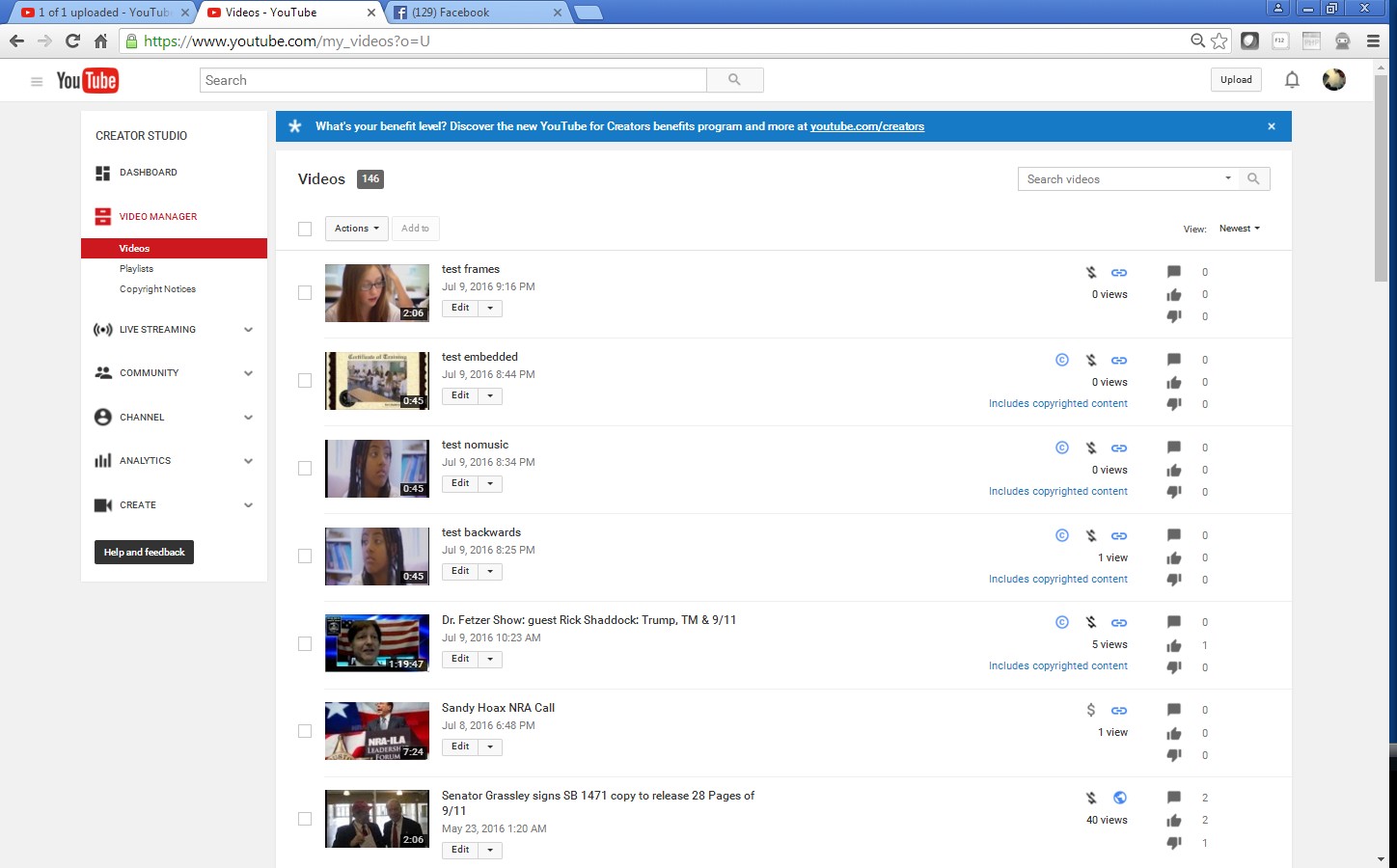The height and width of the screenshot is (868, 1397).
Task: Check the select-all videos checkbox
Action: 305,229
